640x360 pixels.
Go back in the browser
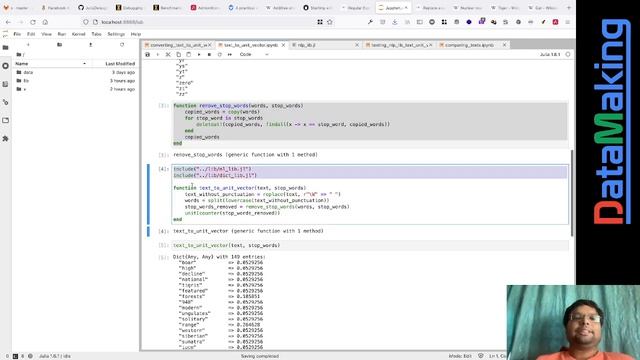[8, 22]
